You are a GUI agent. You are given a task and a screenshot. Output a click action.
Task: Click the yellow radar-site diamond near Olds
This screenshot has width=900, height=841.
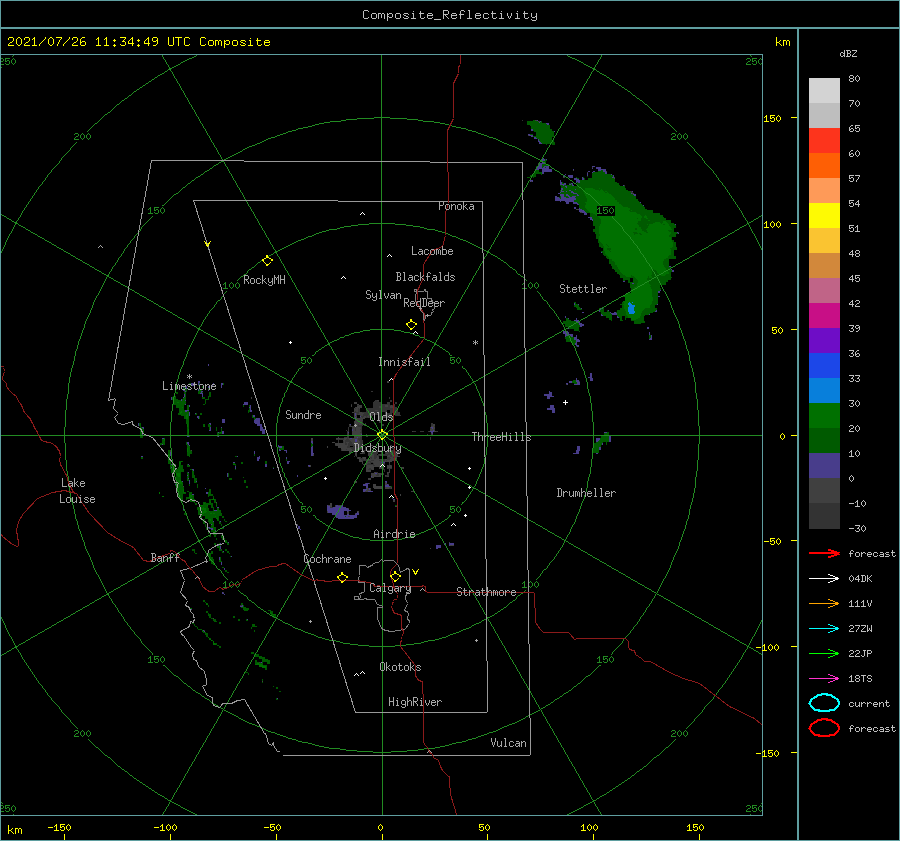[382, 435]
